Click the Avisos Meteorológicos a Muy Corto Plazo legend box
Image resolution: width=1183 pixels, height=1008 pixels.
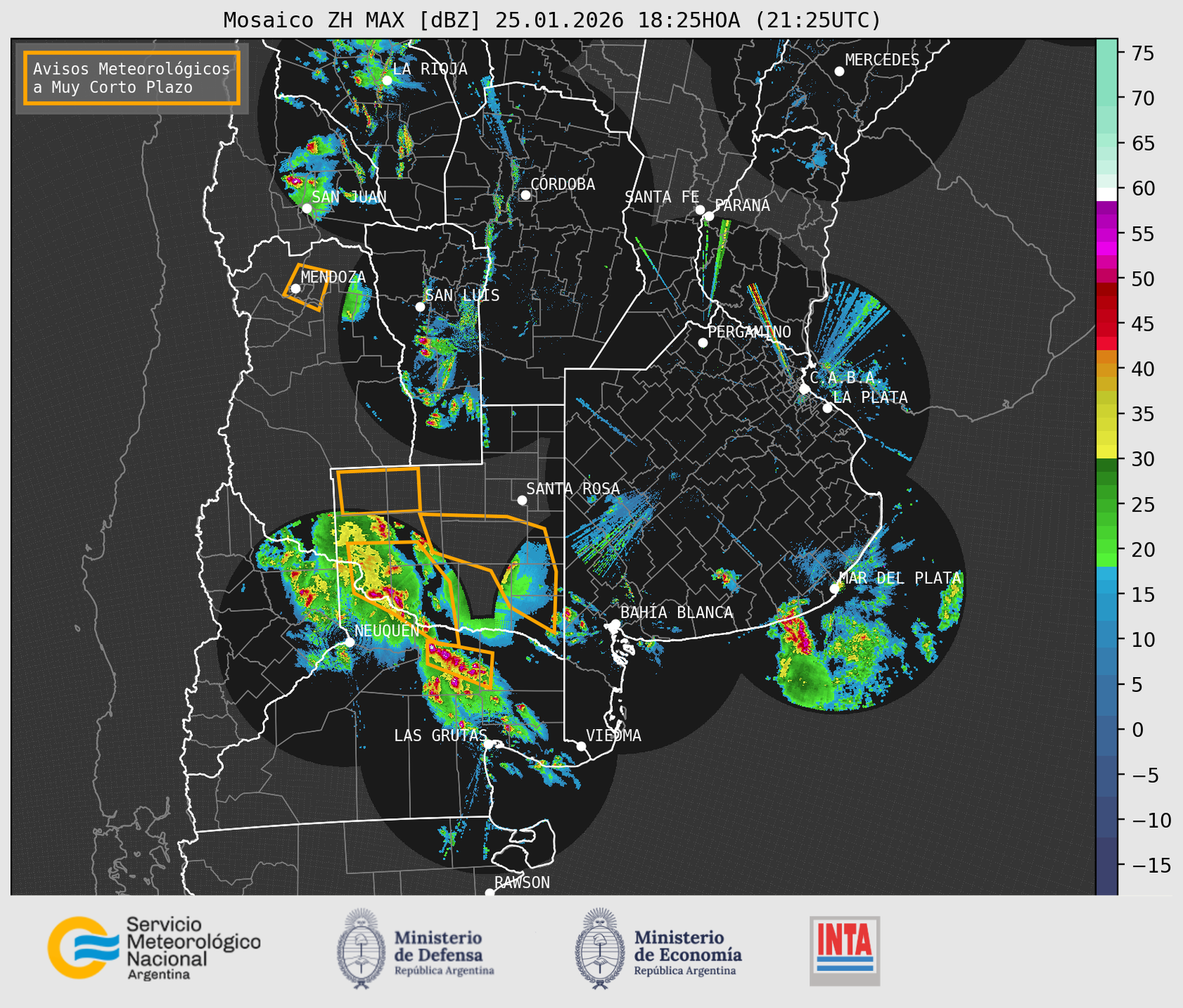click(132, 78)
